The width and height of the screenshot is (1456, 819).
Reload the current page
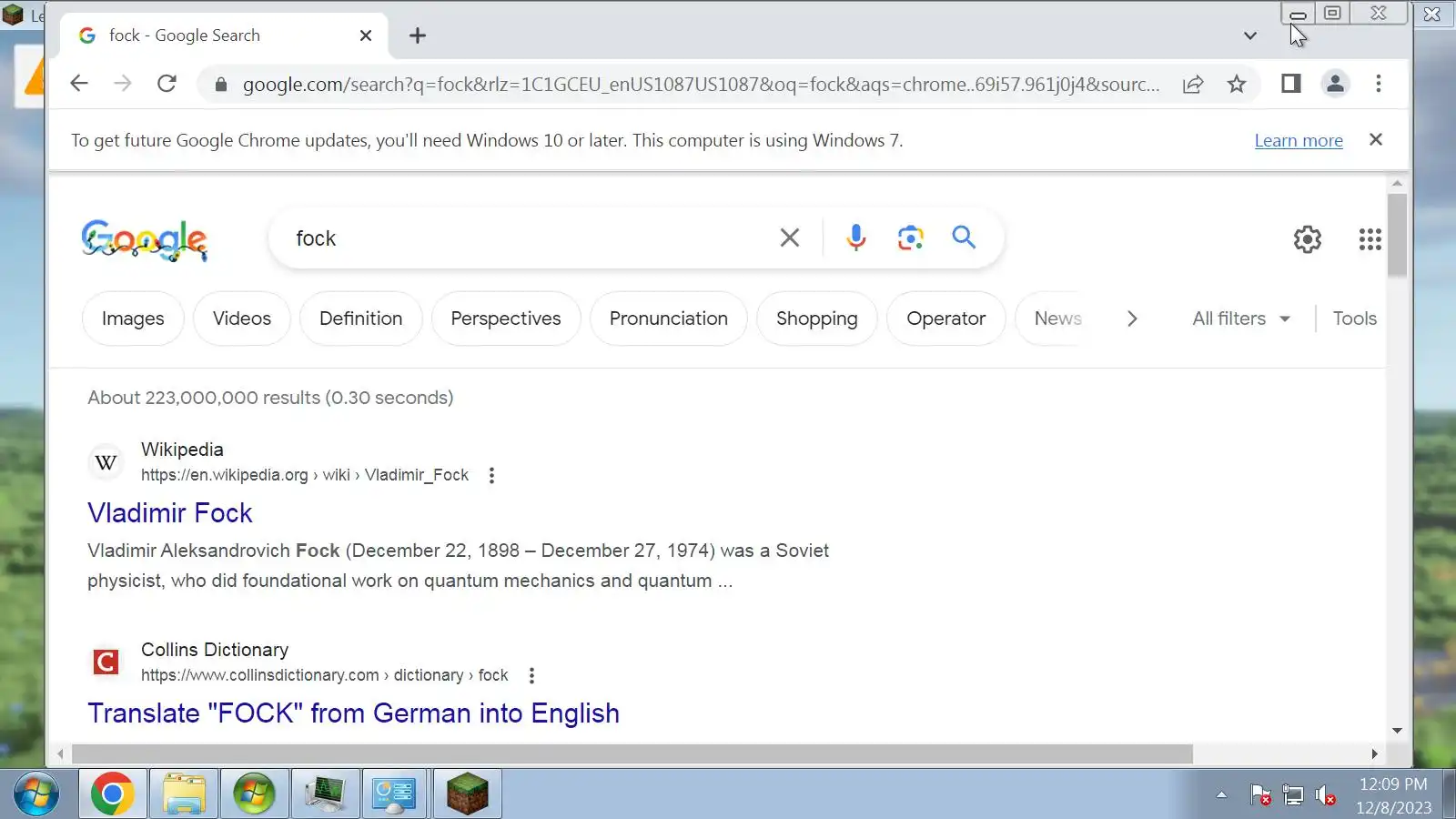pyautogui.click(x=167, y=84)
